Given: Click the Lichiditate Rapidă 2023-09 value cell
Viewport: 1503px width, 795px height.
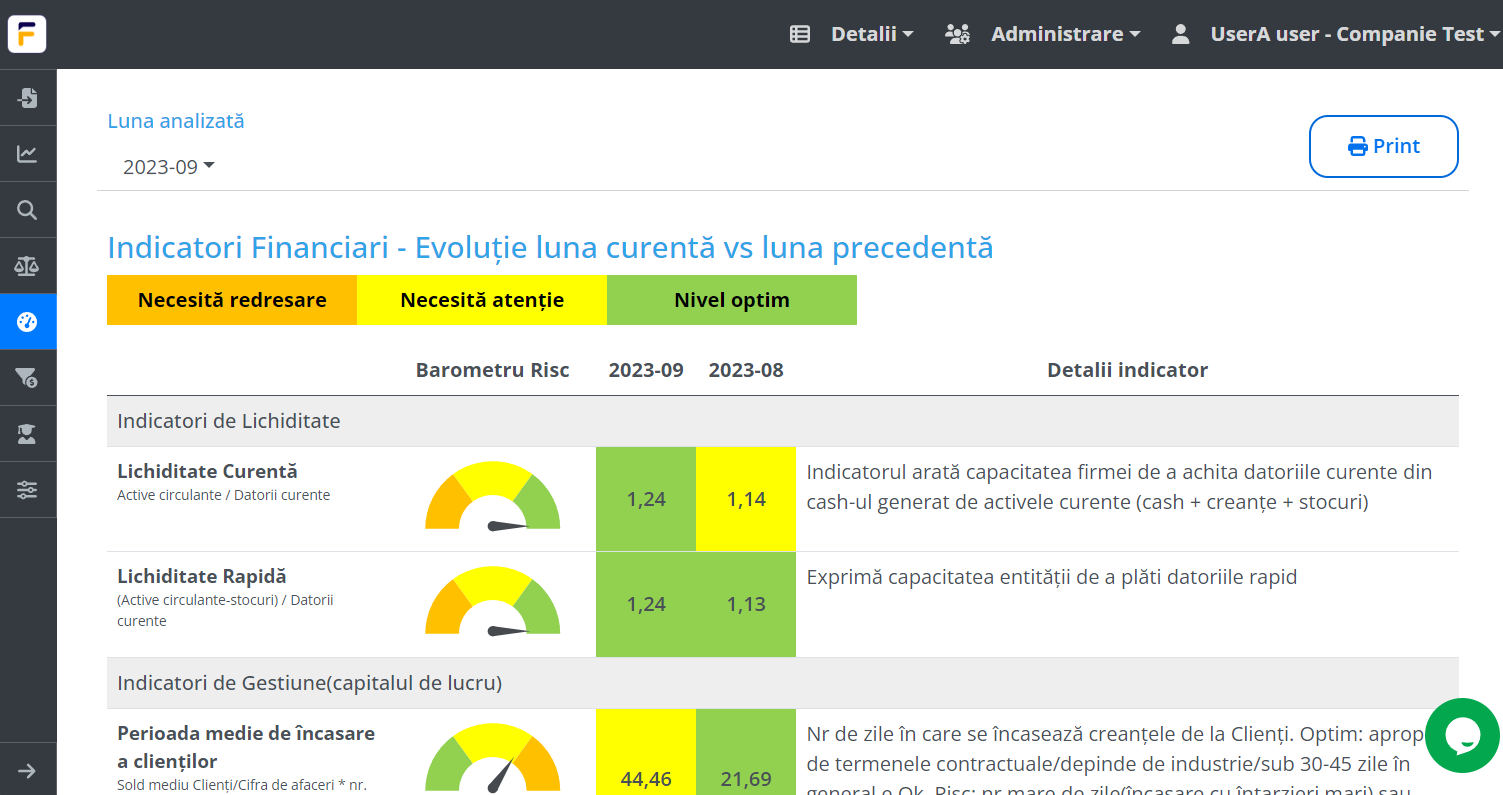Looking at the screenshot, I should [x=646, y=604].
